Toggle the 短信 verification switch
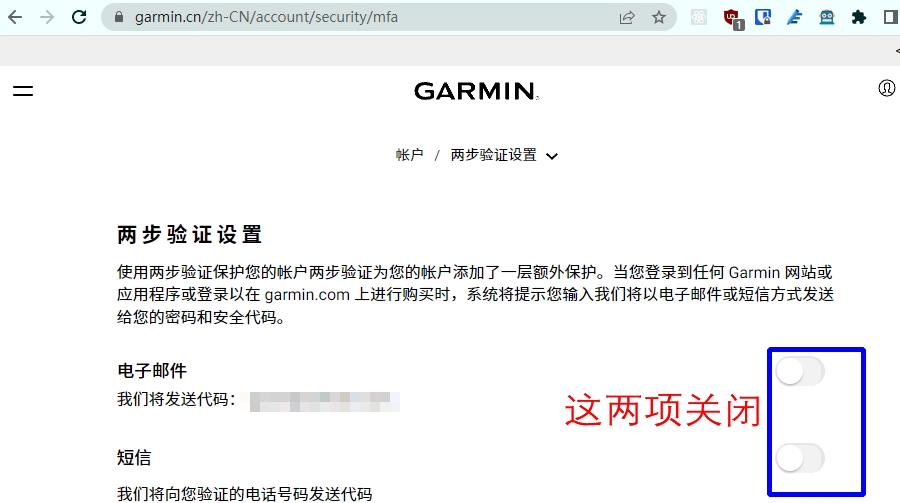 coord(800,458)
